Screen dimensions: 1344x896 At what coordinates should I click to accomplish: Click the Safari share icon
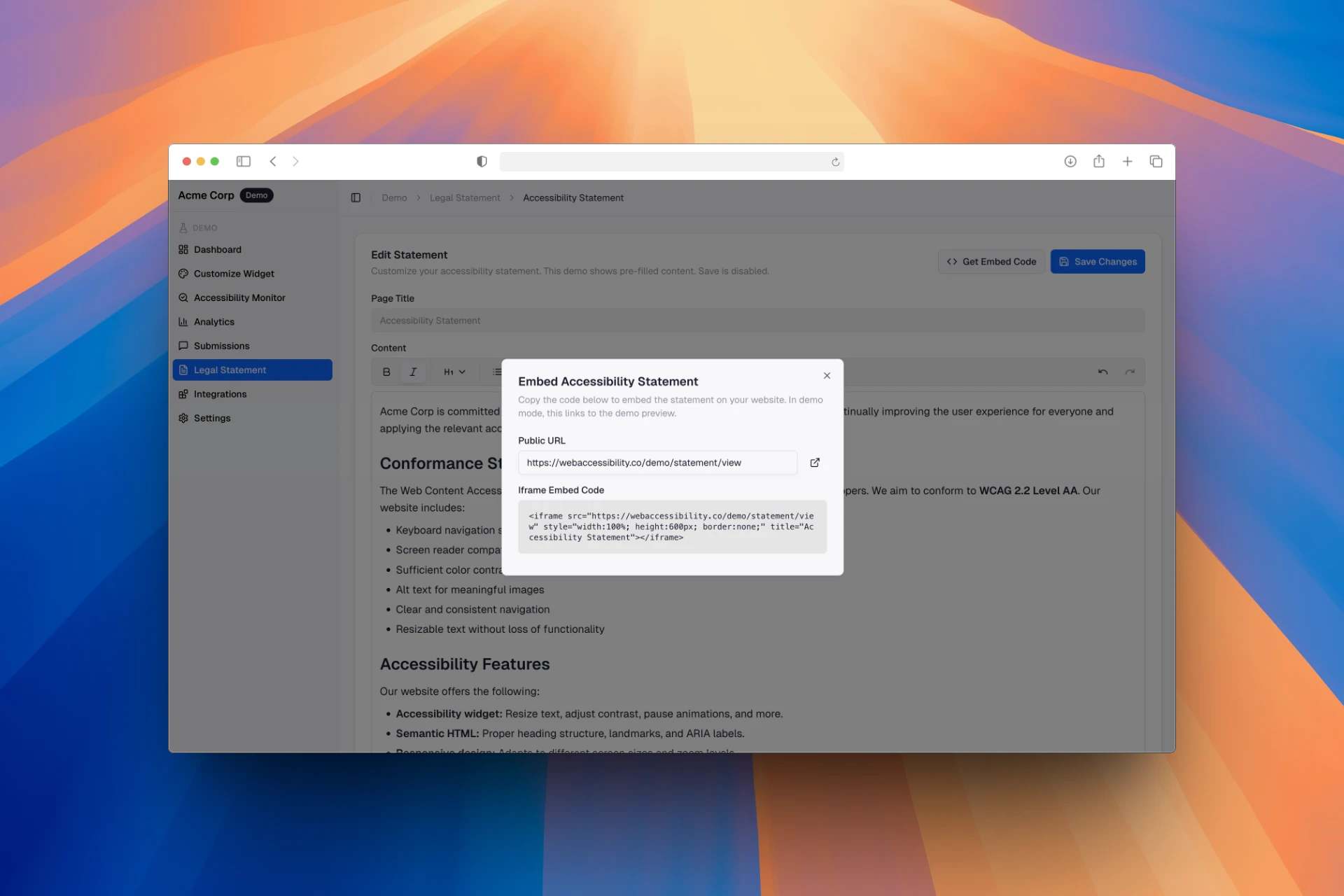(1099, 162)
